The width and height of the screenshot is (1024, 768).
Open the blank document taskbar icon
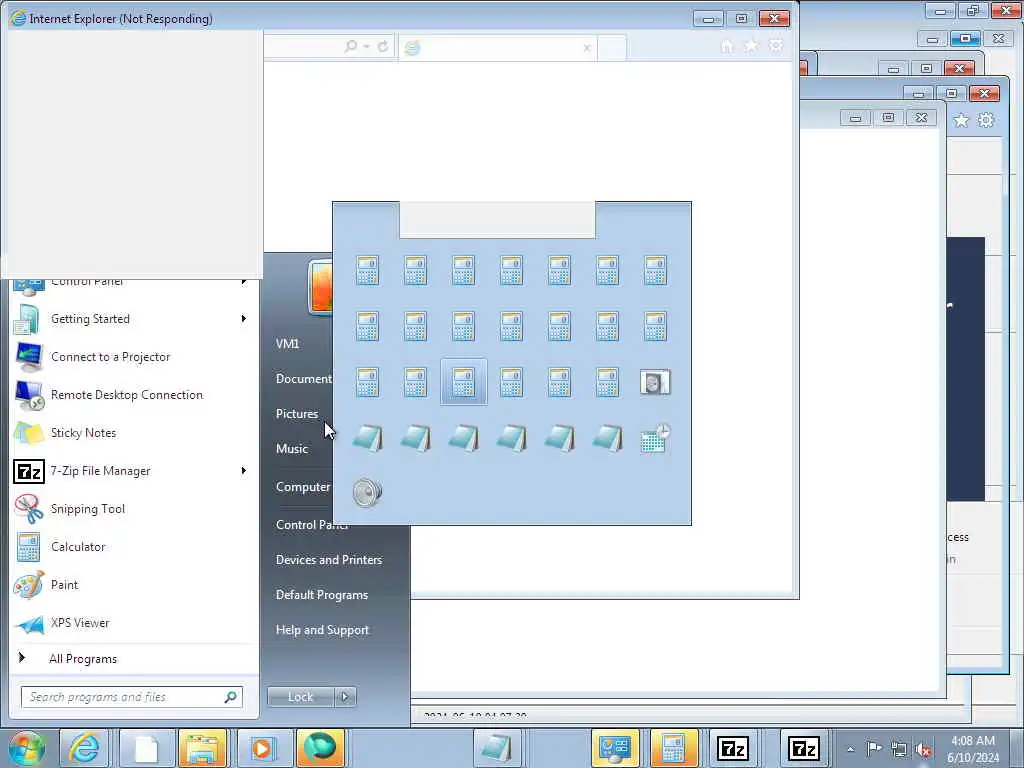(146, 748)
